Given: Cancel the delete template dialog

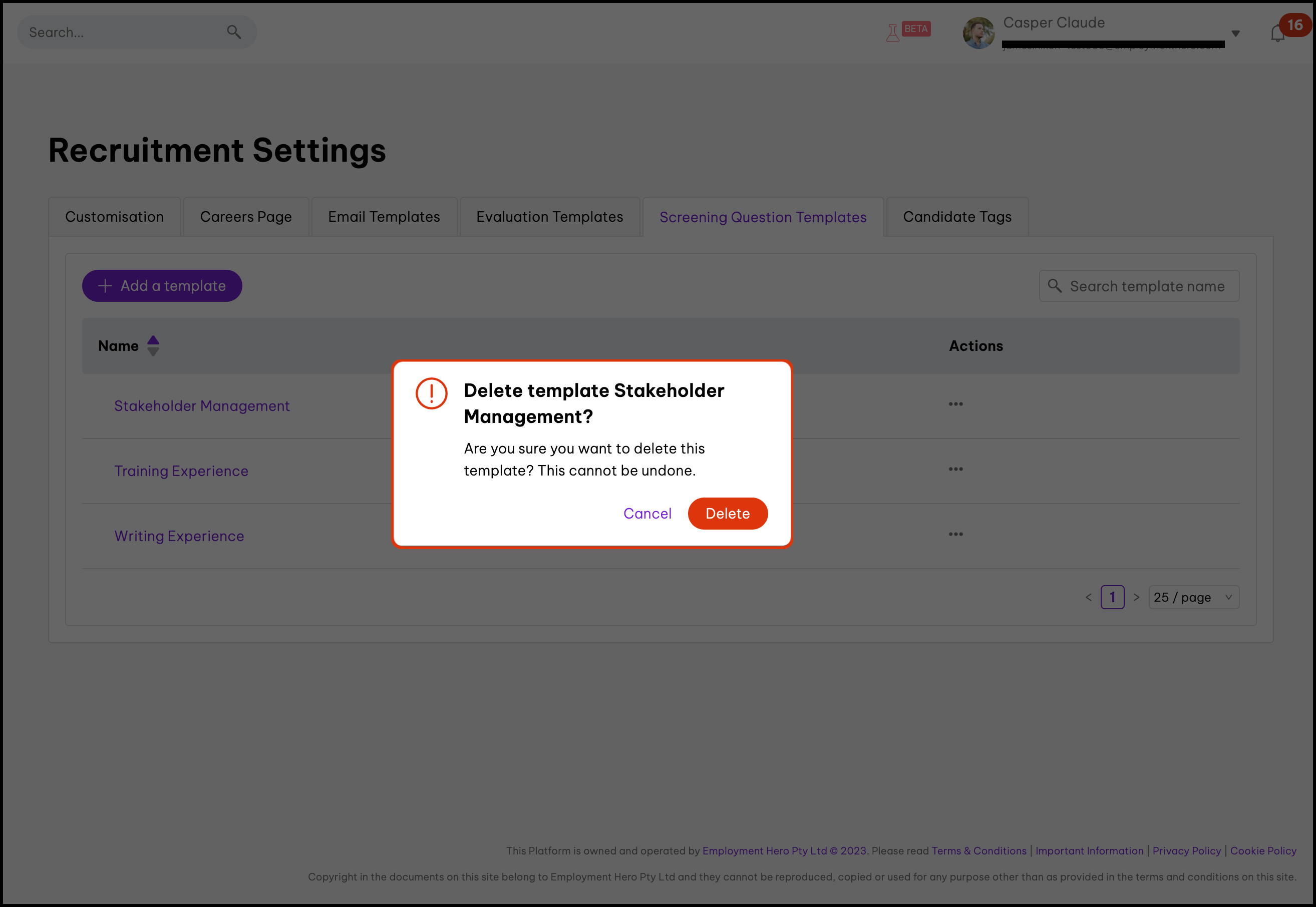Looking at the screenshot, I should click(x=647, y=513).
